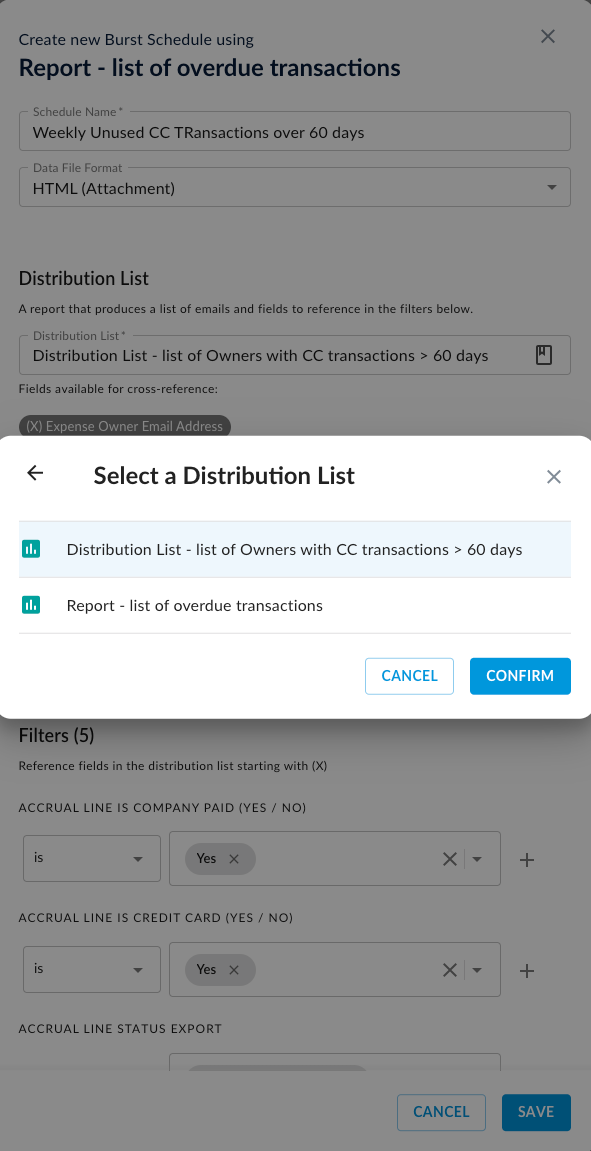This screenshot has height=1151, width=591.
Task: Click the chart icon beside the Owners distribution list
Action: (x=30, y=549)
